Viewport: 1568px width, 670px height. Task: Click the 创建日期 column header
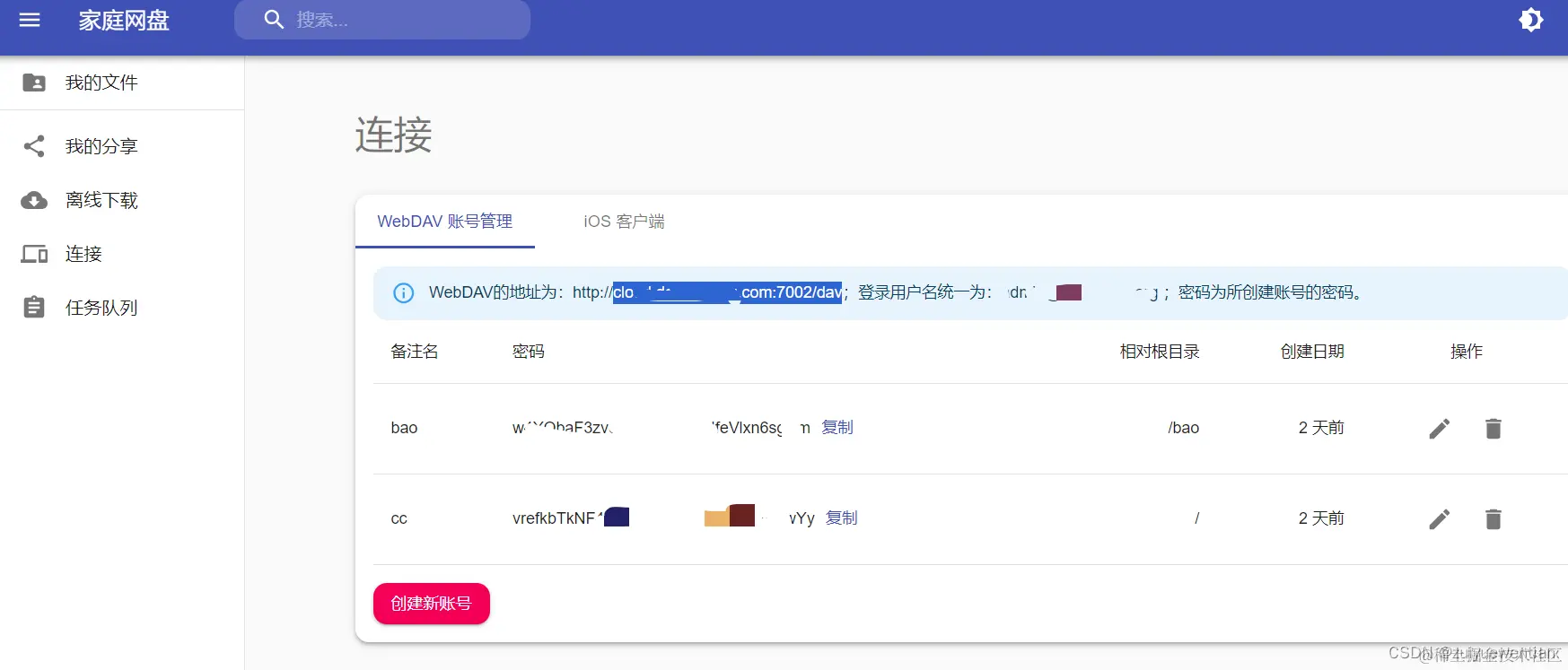(x=1312, y=352)
